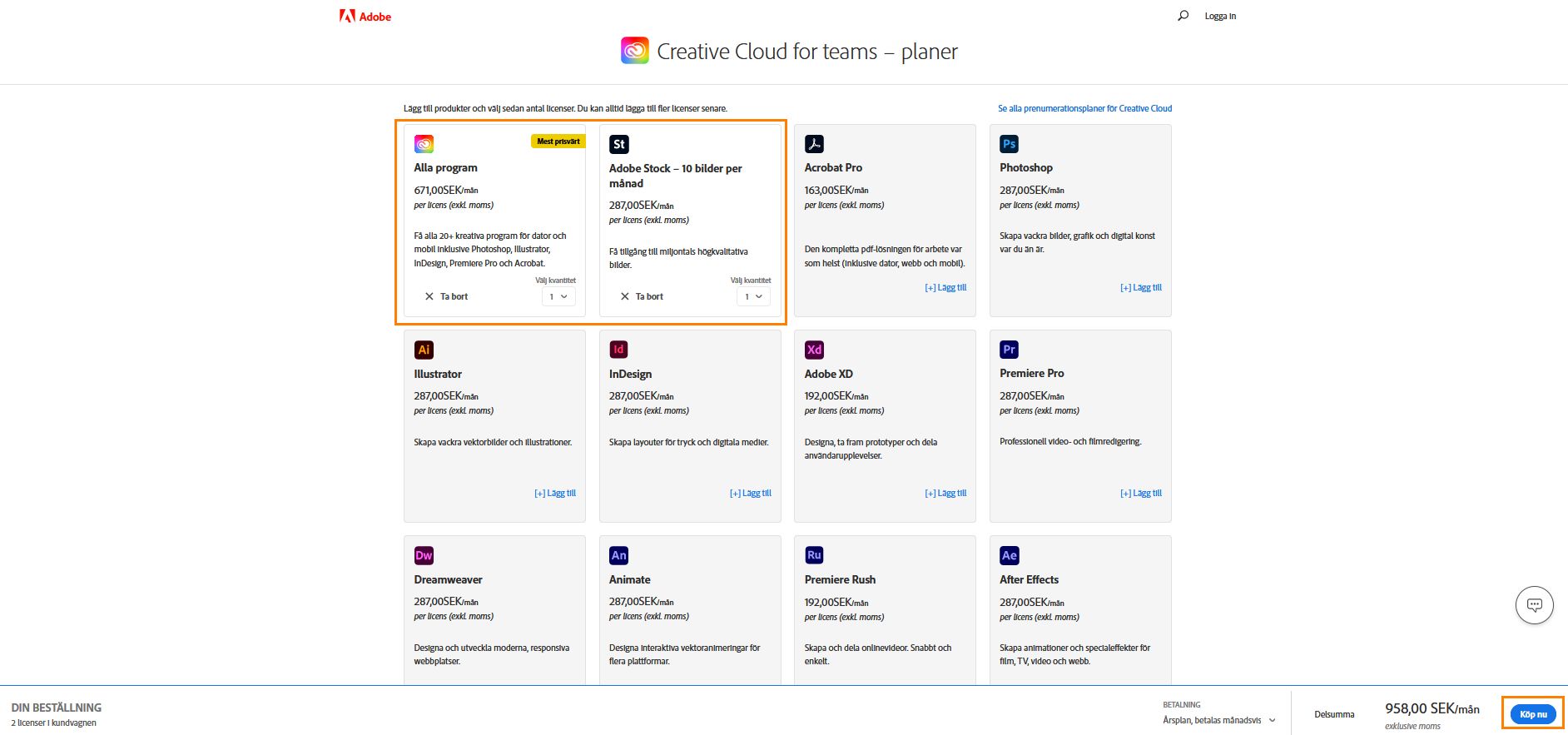This screenshot has height=735, width=1568.
Task: Open the chat support bubble icon
Action: [x=1535, y=605]
